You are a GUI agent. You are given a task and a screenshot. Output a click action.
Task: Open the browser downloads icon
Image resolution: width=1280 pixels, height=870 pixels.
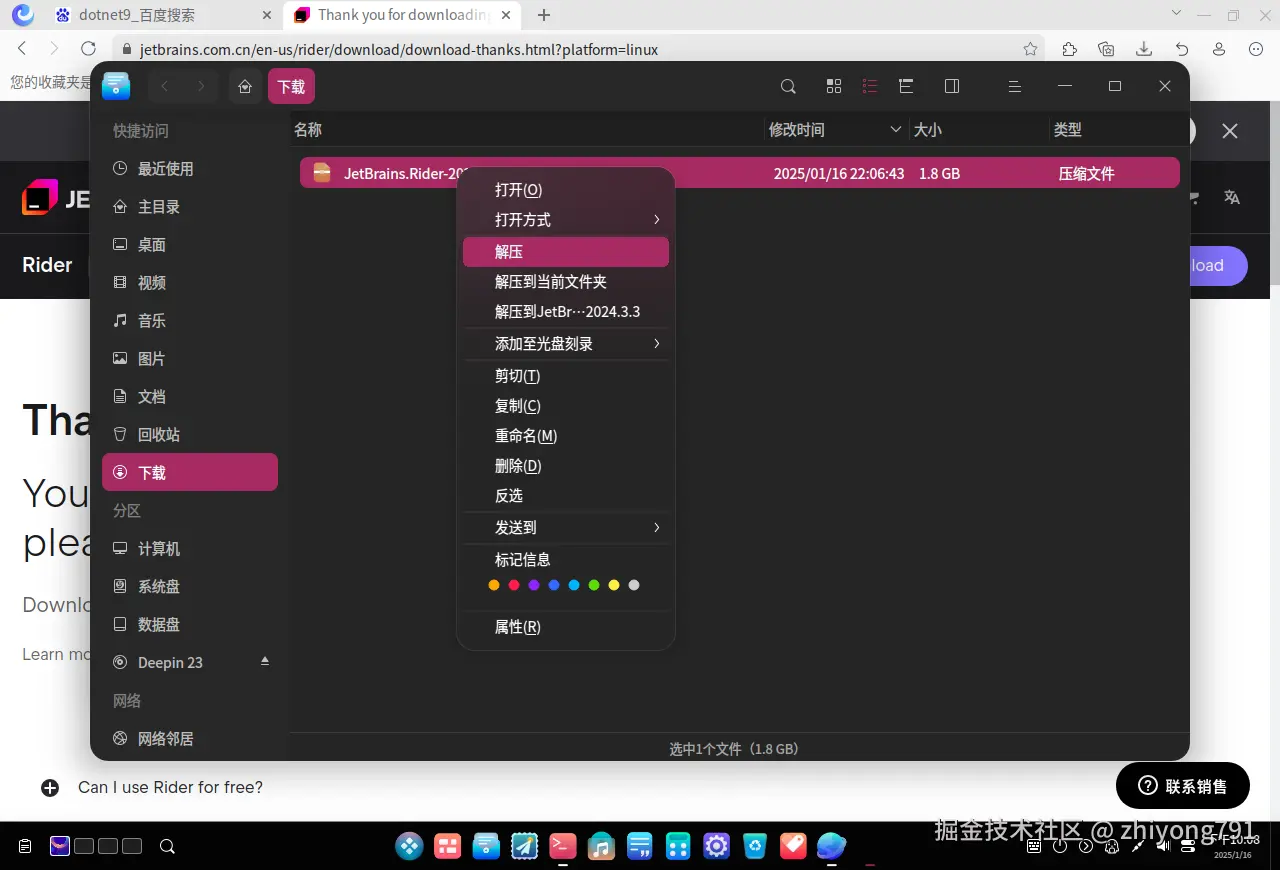click(1144, 49)
